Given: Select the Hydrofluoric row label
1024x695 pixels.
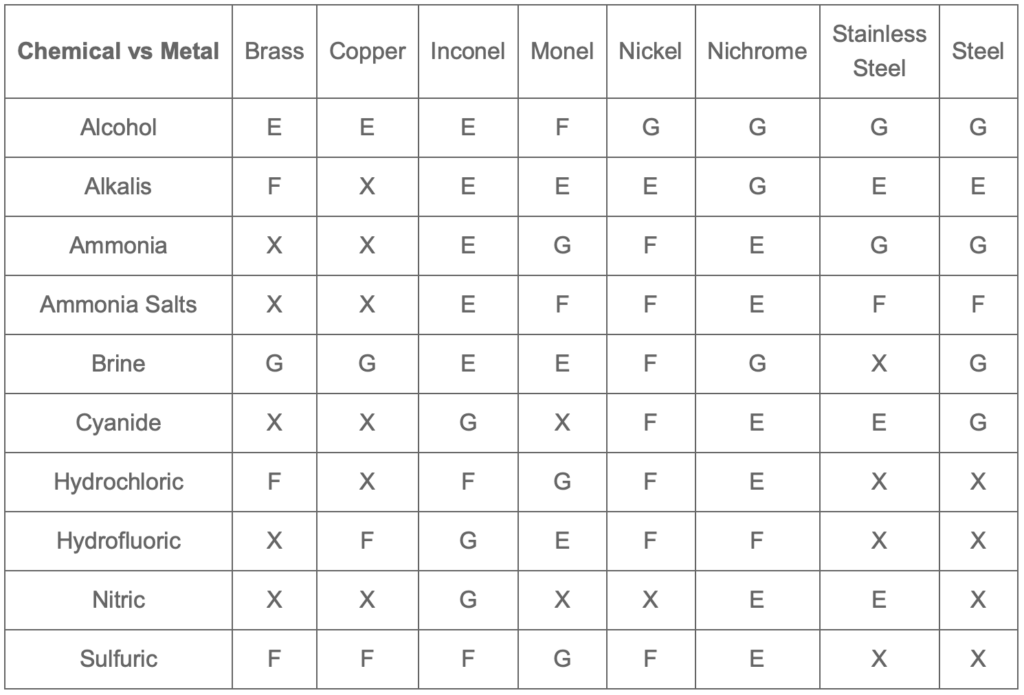Looking at the screenshot, I should pos(118,541).
